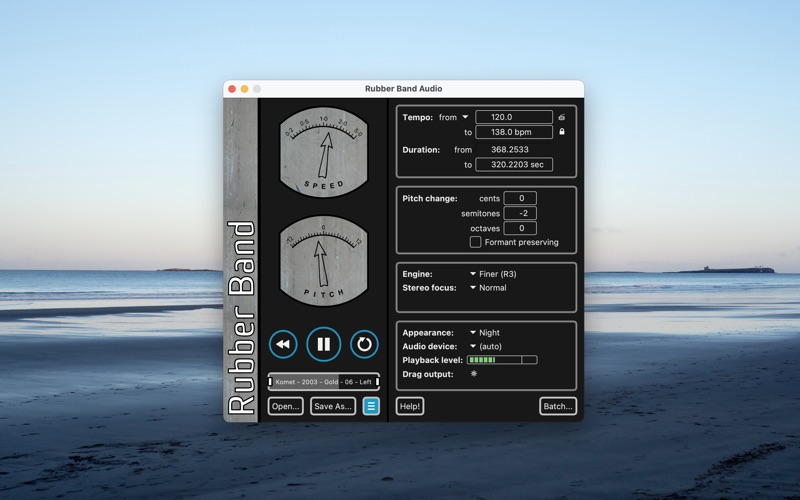Click the PITCH dial
This screenshot has height=500, width=800.
click(323, 261)
